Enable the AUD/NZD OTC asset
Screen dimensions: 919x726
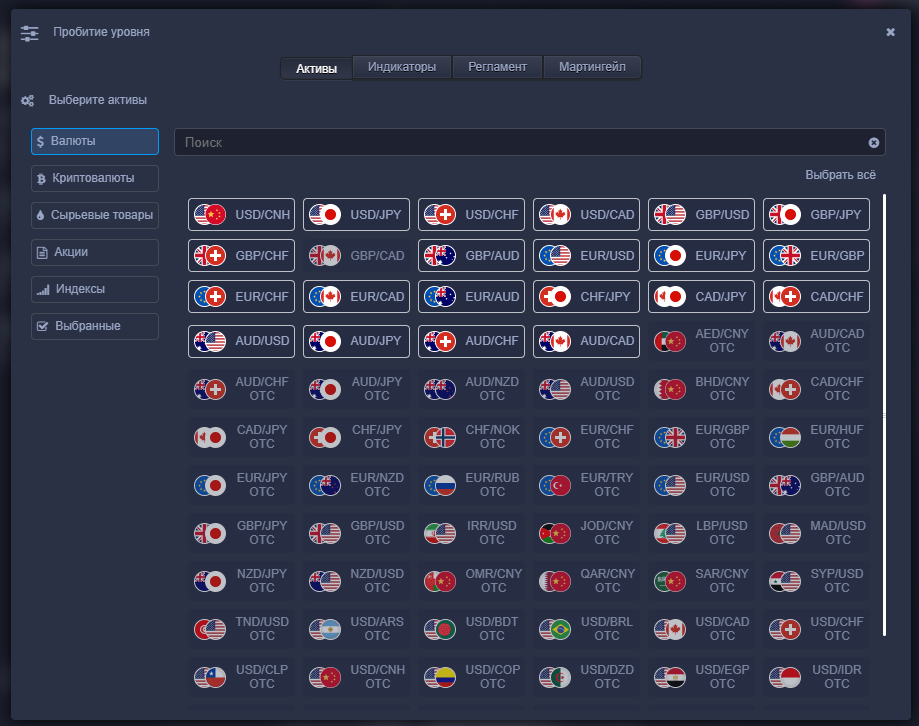click(x=471, y=389)
